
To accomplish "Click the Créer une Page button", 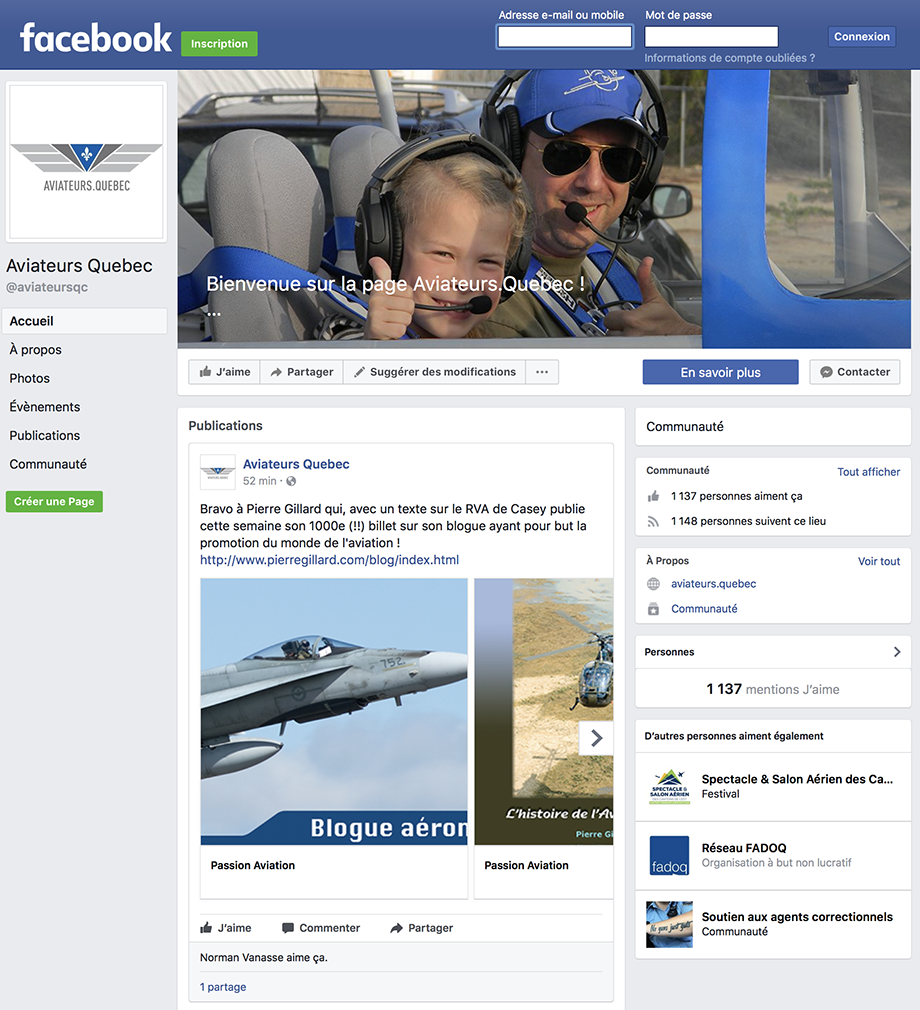I will [54, 502].
